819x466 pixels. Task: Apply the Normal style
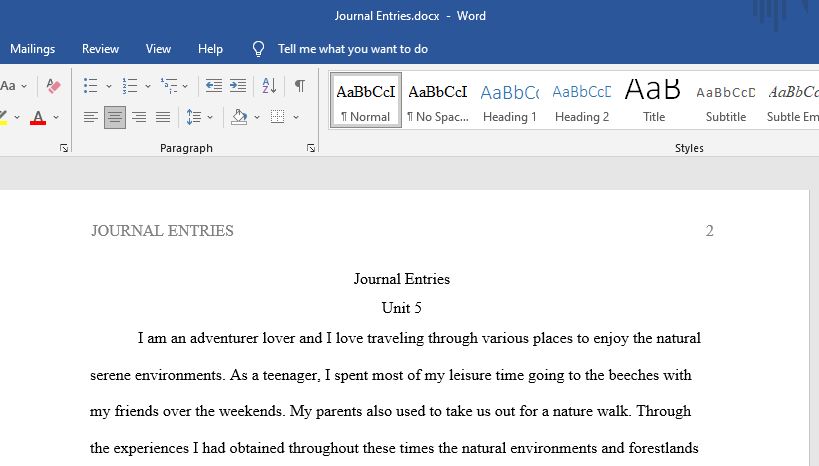tap(366, 100)
